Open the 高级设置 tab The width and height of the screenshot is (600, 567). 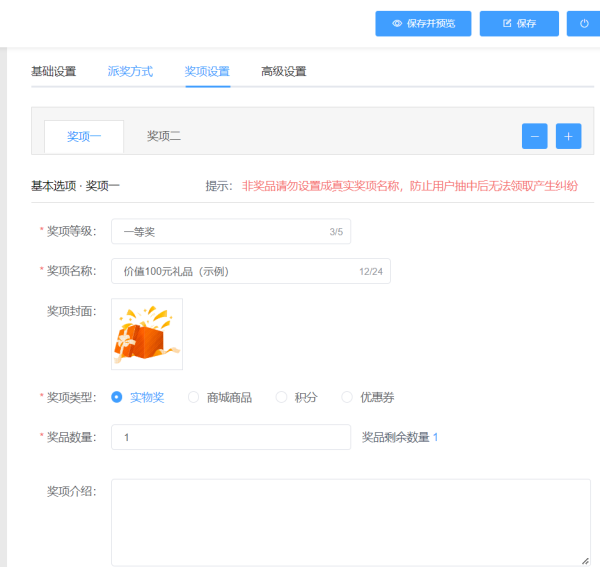tap(283, 71)
